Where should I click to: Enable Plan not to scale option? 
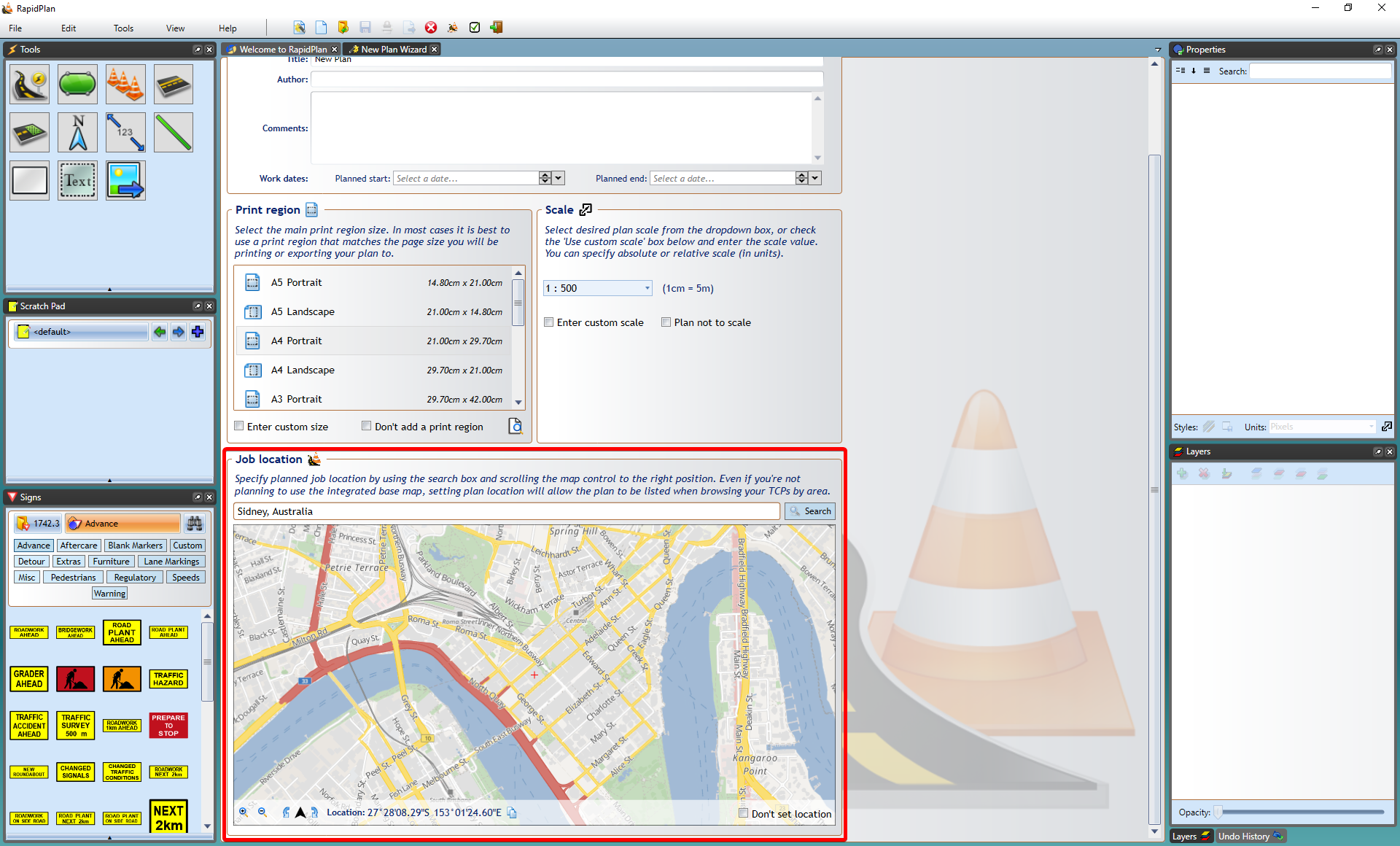666,322
